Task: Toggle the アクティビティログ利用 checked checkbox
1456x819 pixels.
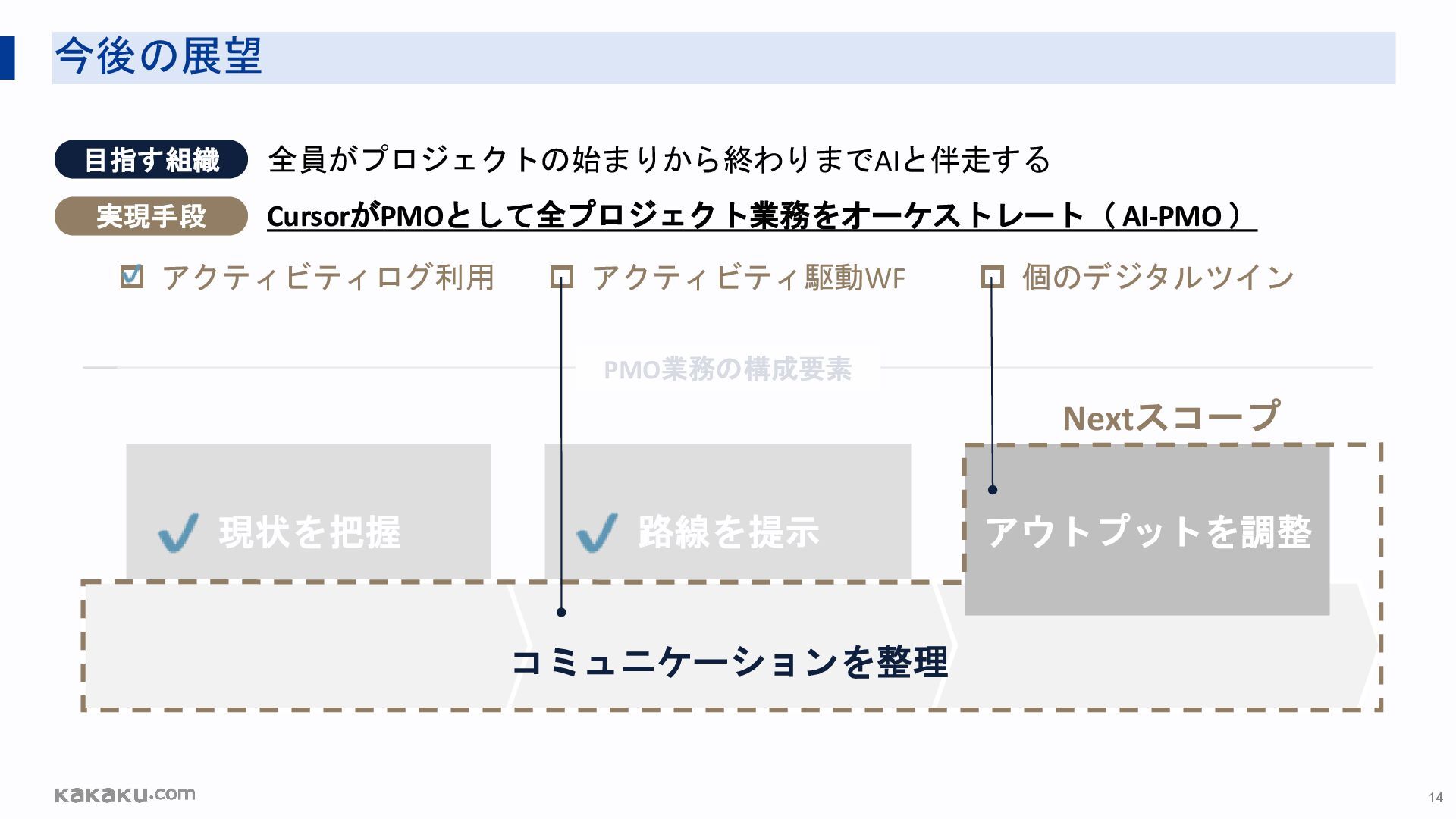Action: pos(132,277)
